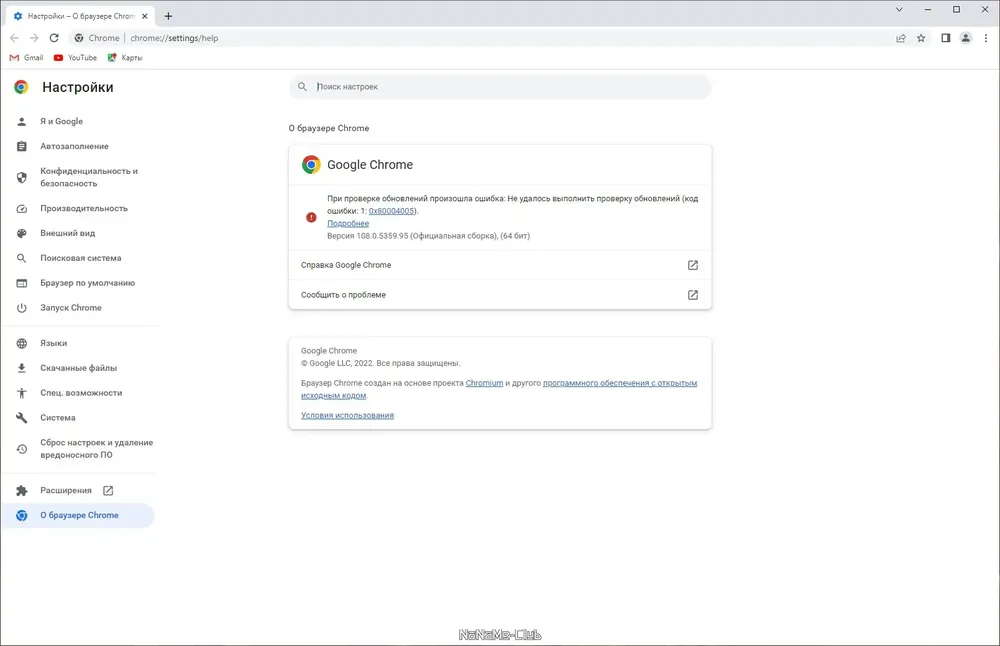The width and height of the screenshot is (1000, 646).
Task: Click the share page icon
Action: coord(901,38)
